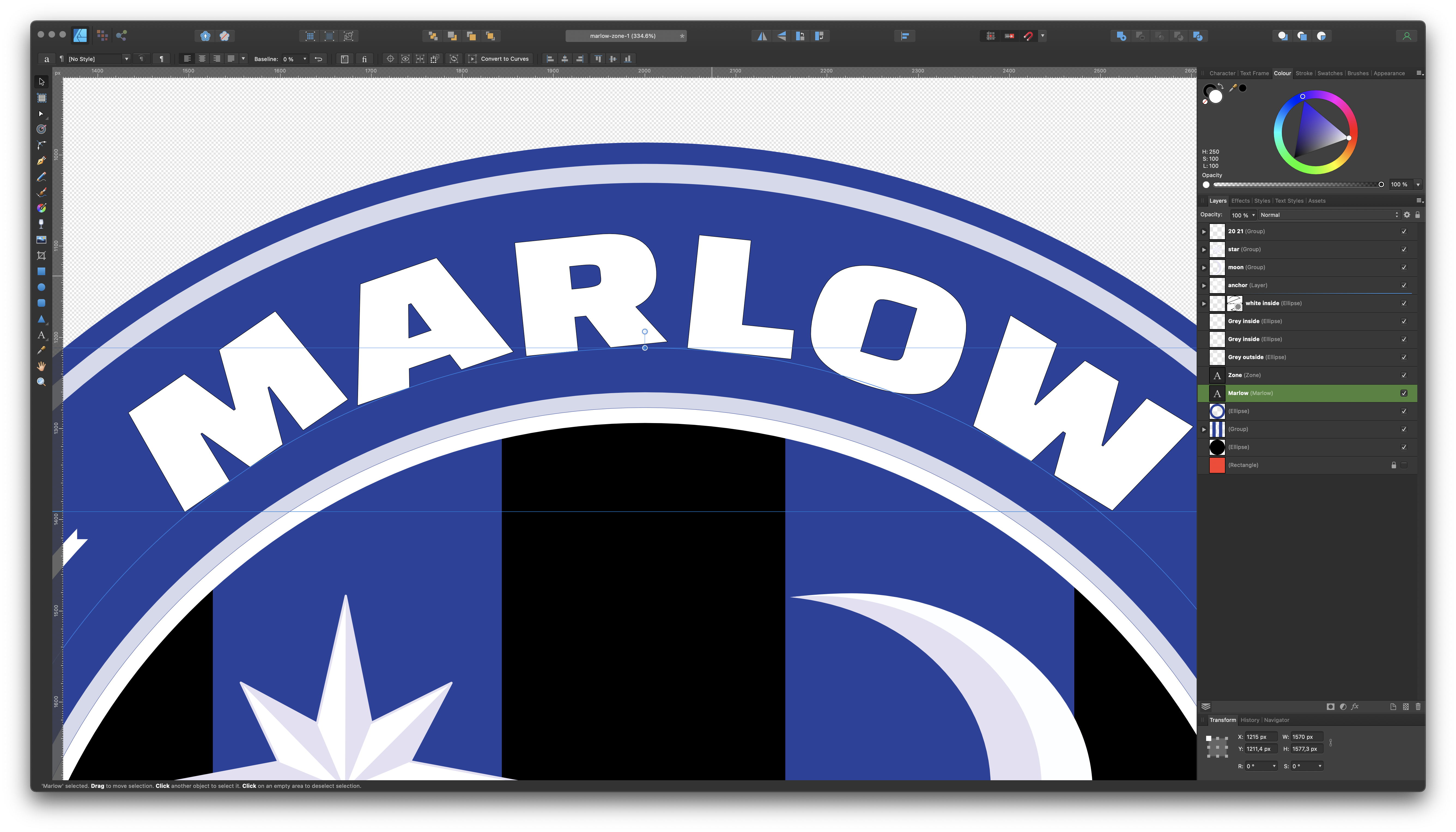The height and width of the screenshot is (832, 1456).
Task: Hide the '20 21' group layer
Action: pos(1404,231)
